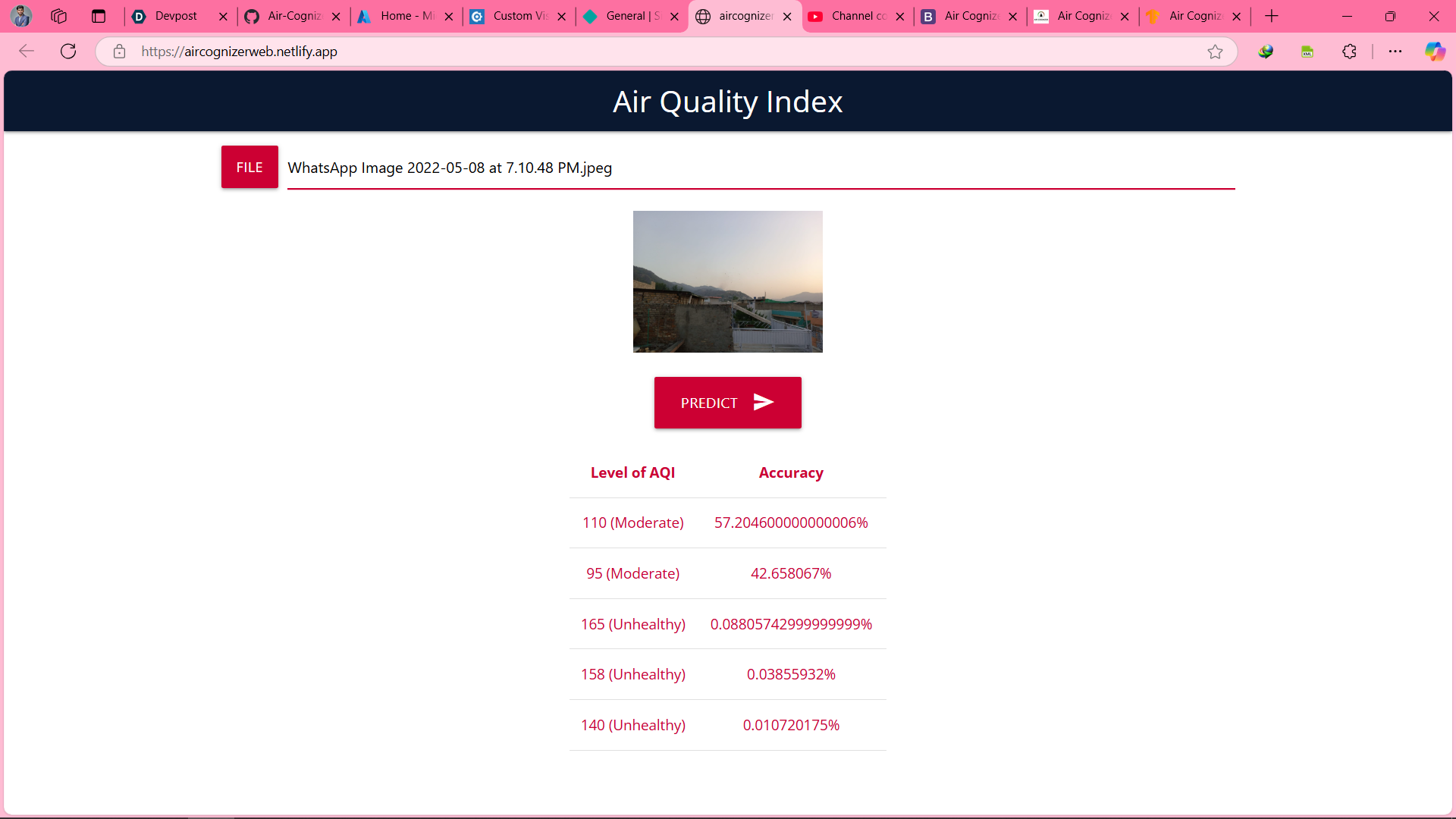
Task: Click the back navigation arrow
Action: click(x=27, y=52)
